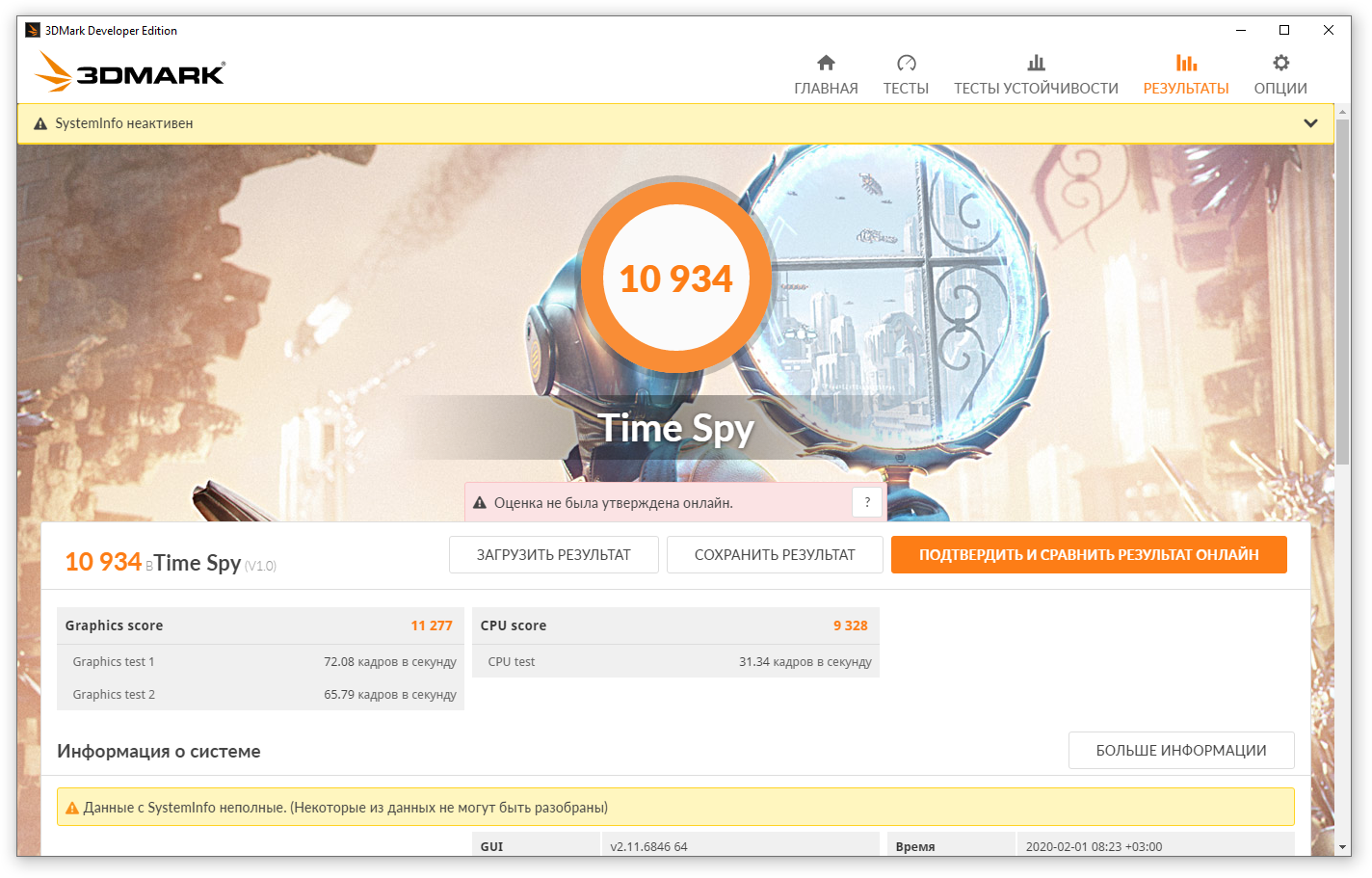Click the stress tests bar chart icon

(1036, 64)
